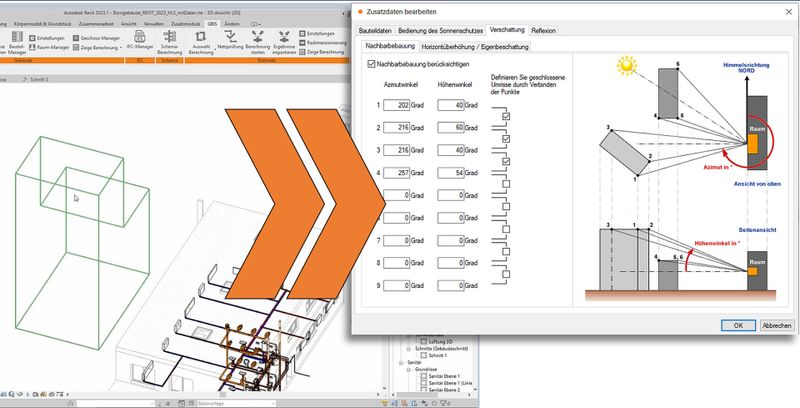Start calculation with Berechnung starten
800x408 pixels.
tap(257, 40)
